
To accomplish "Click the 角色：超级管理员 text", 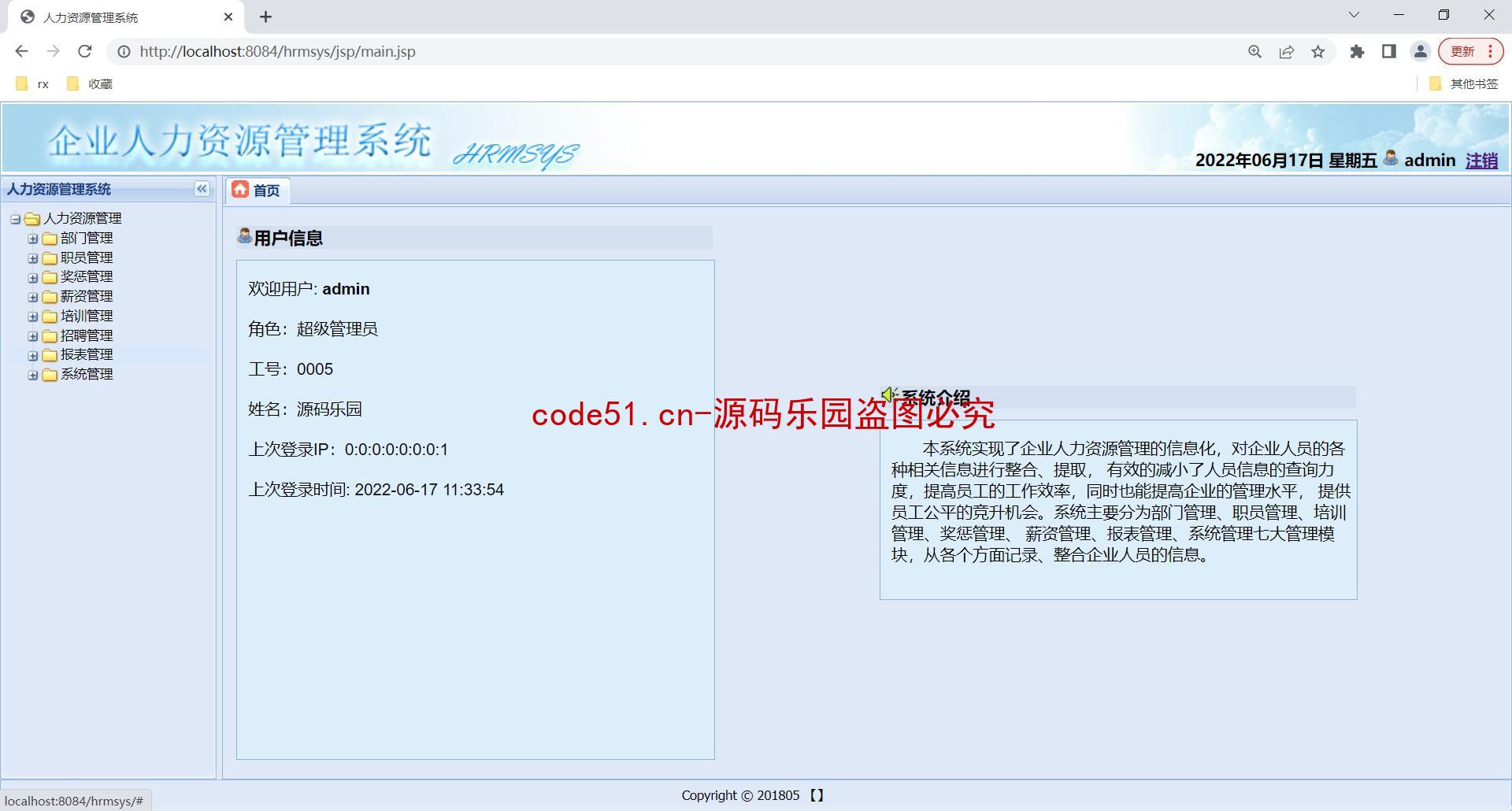I will (x=313, y=329).
